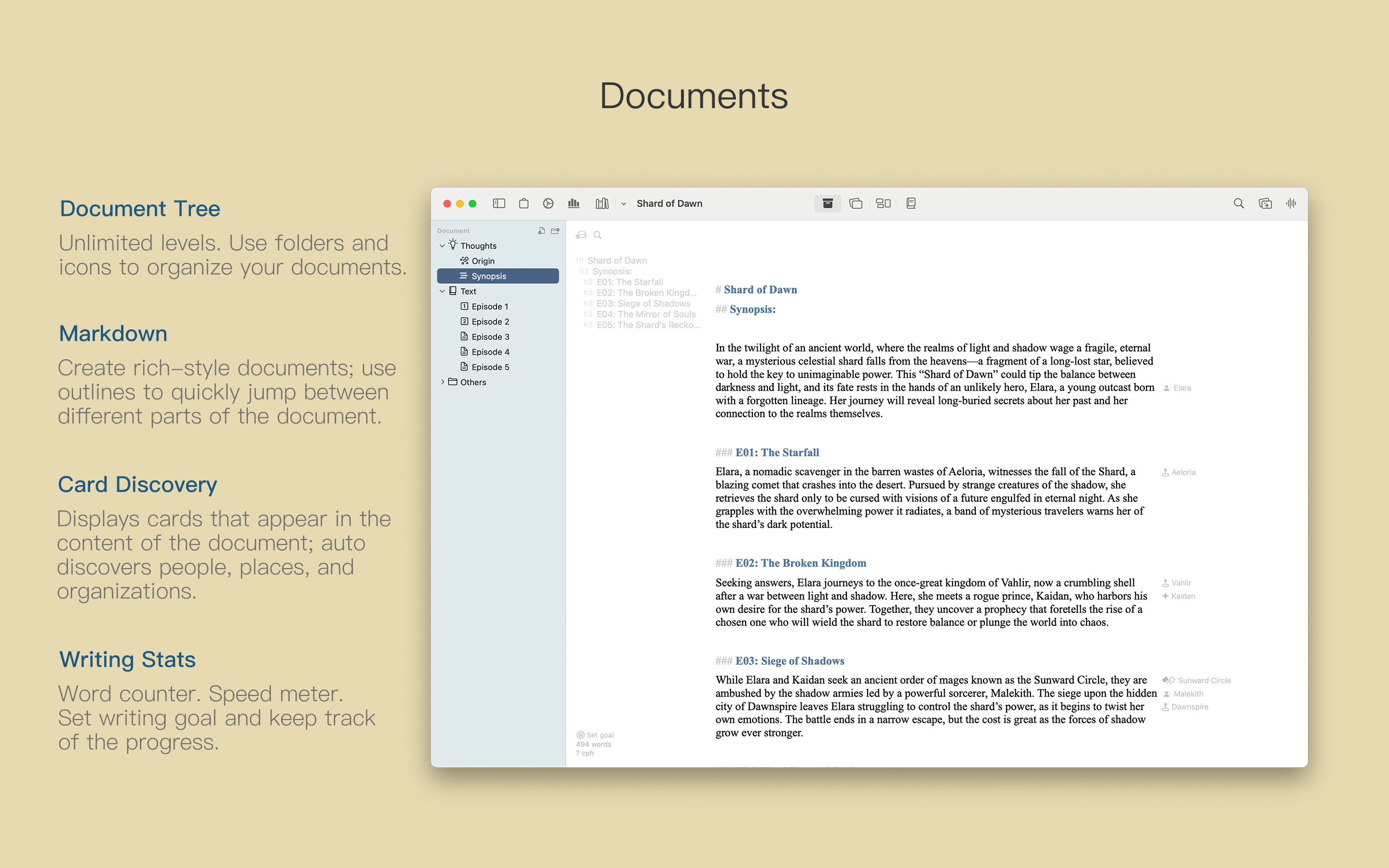Screen dimensions: 1389x868
Task: Click the Document sidebar section label
Action: [x=453, y=231]
